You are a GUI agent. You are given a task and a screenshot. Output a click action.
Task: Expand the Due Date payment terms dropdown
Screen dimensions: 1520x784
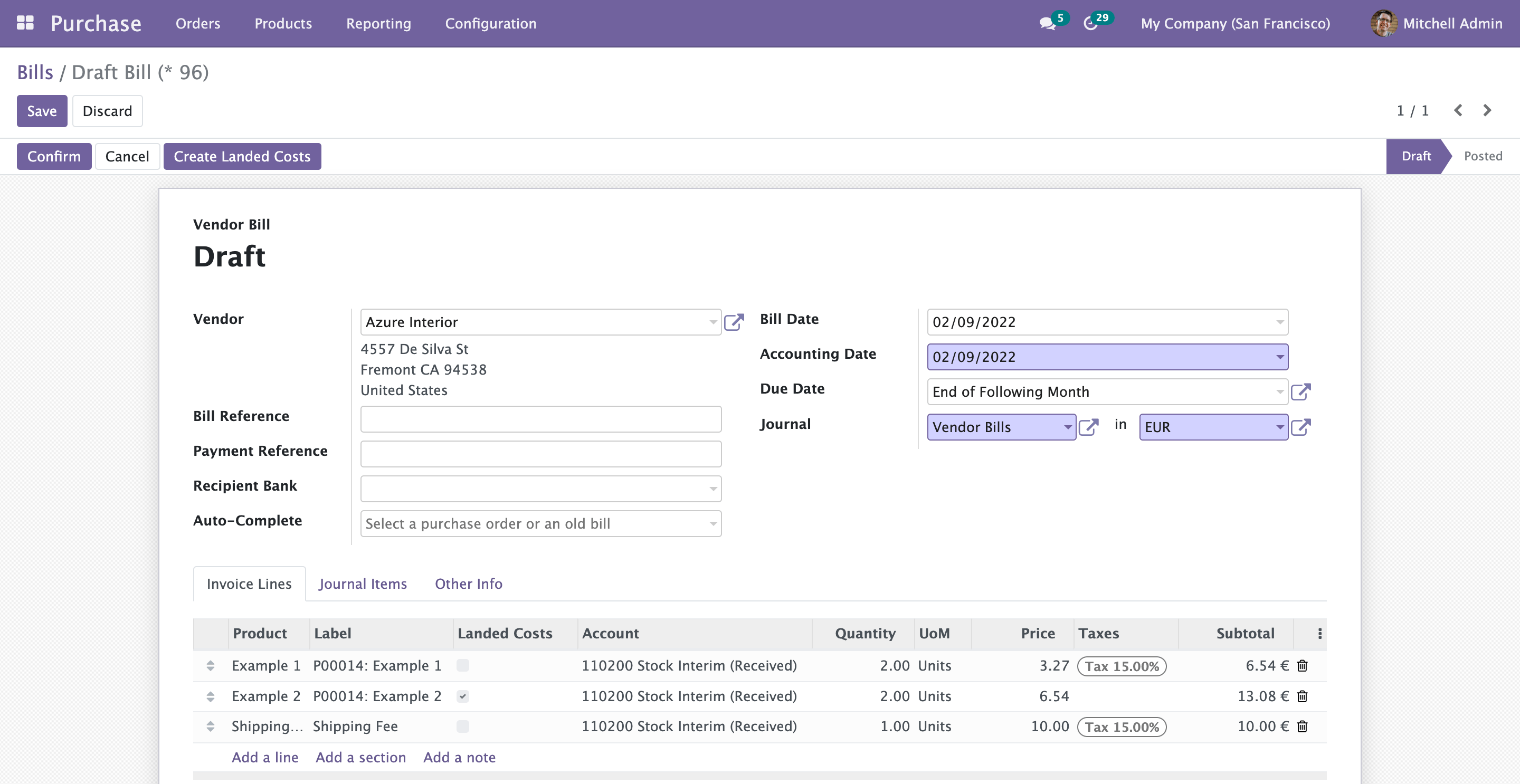(1279, 391)
